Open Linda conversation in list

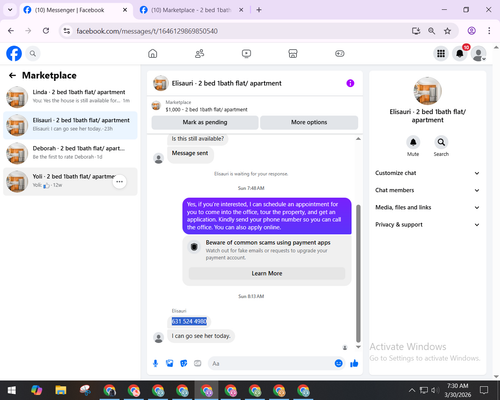[x=70, y=97]
